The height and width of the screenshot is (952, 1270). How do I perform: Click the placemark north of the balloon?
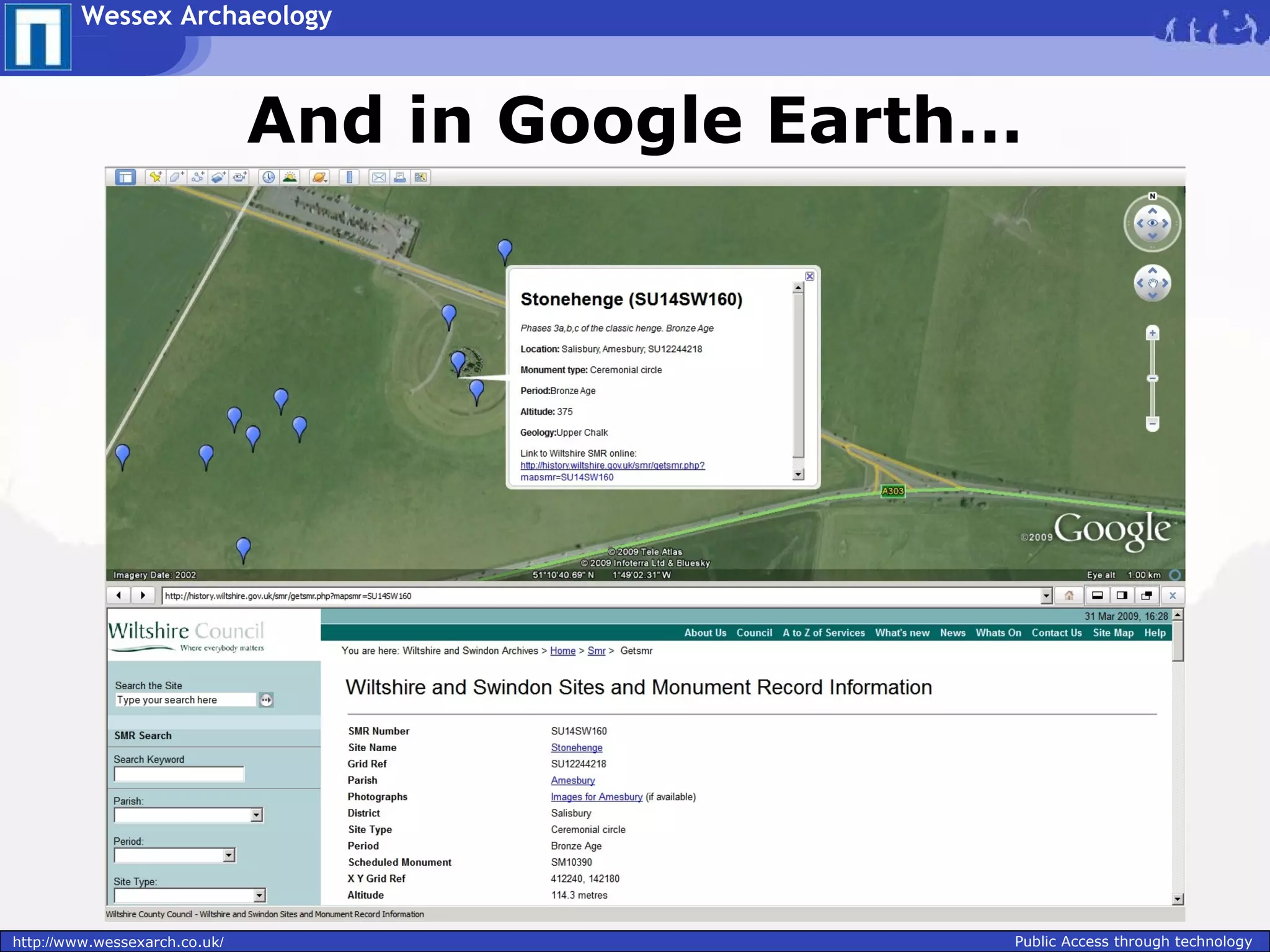coord(505,252)
